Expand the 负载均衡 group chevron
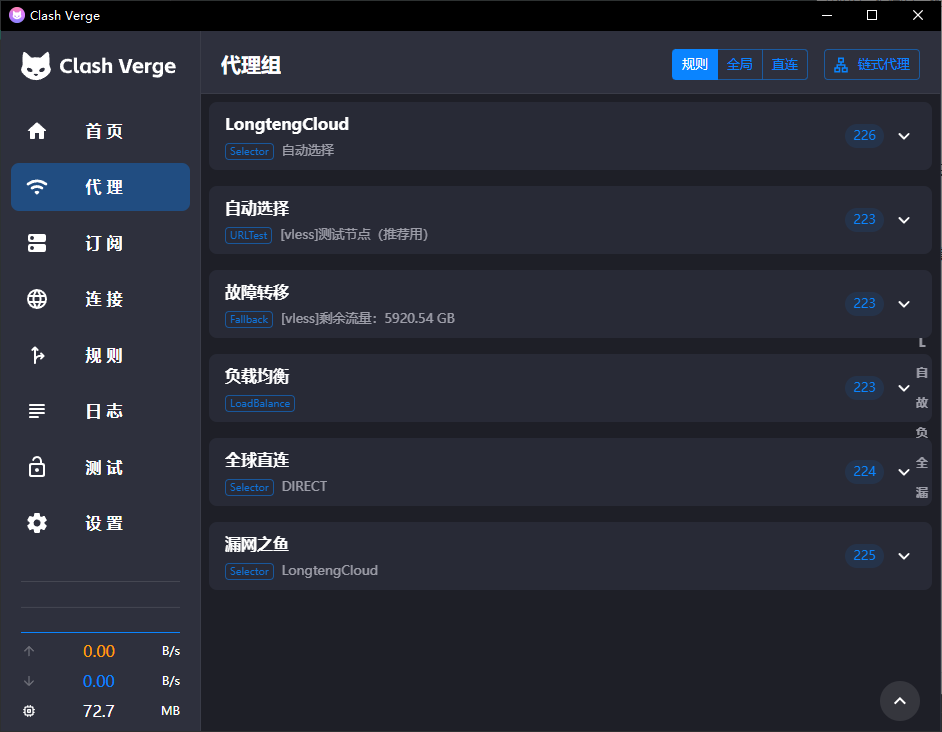 tap(904, 388)
